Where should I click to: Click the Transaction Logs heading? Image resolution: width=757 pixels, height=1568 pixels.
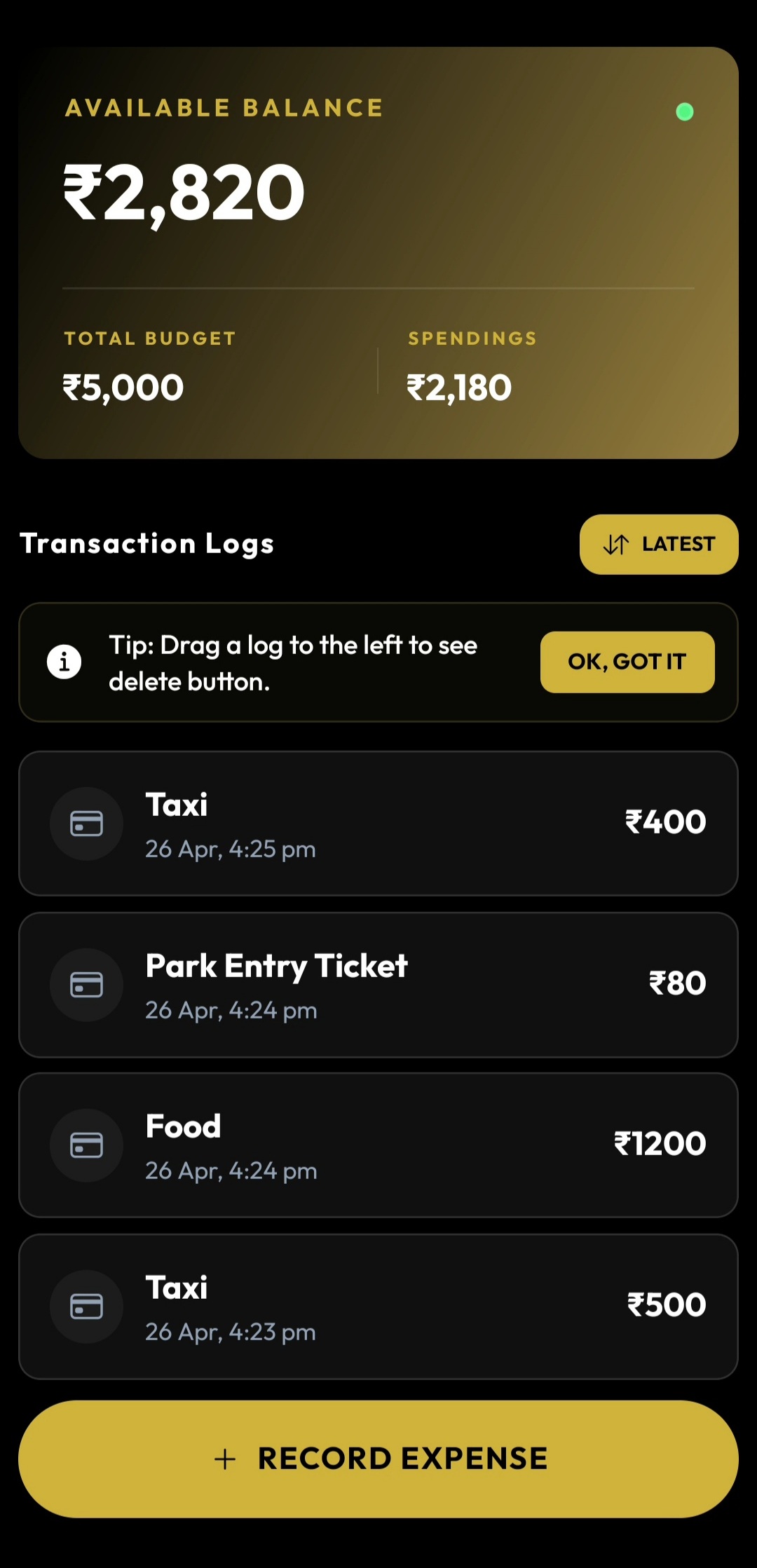click(x=147, y=544)
